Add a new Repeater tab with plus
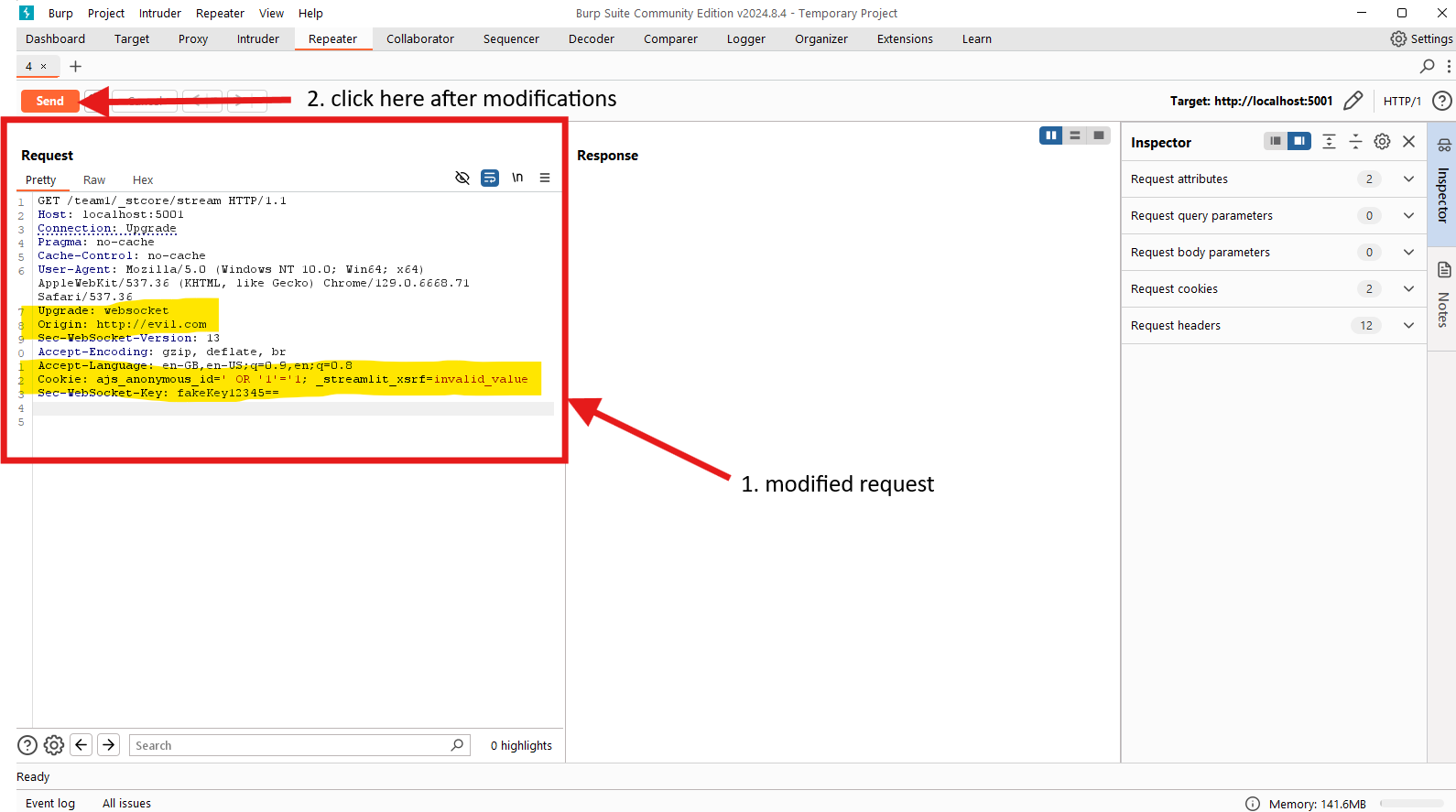The width and height of the screenshot is (1456, 812). pos(76,66)
